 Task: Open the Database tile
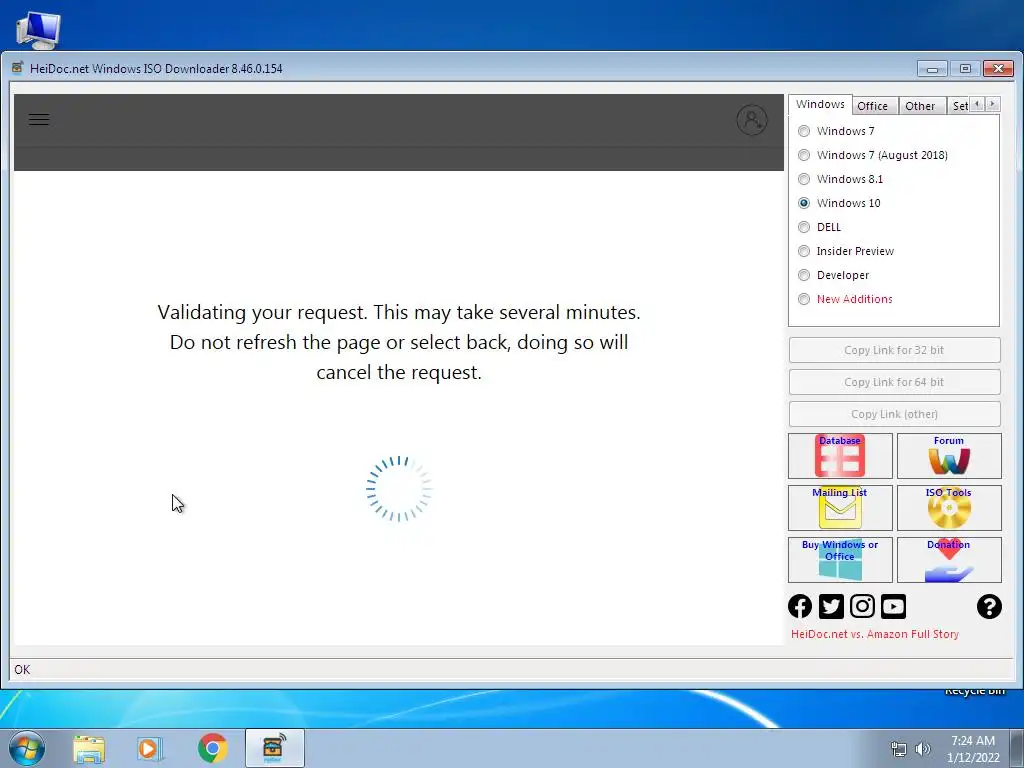[x=840, y=456]
